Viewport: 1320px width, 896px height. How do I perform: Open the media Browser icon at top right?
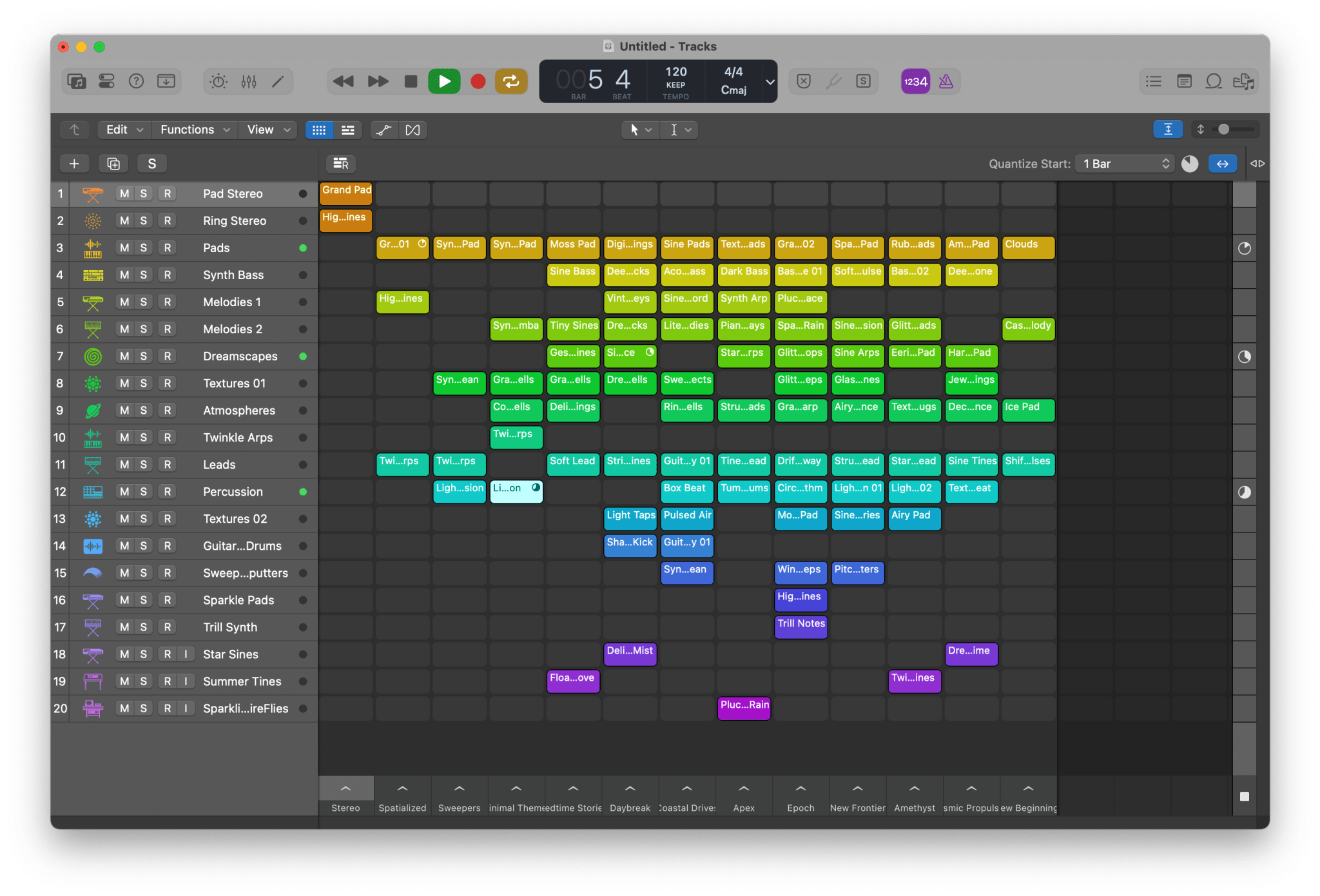coord(1245,81)
